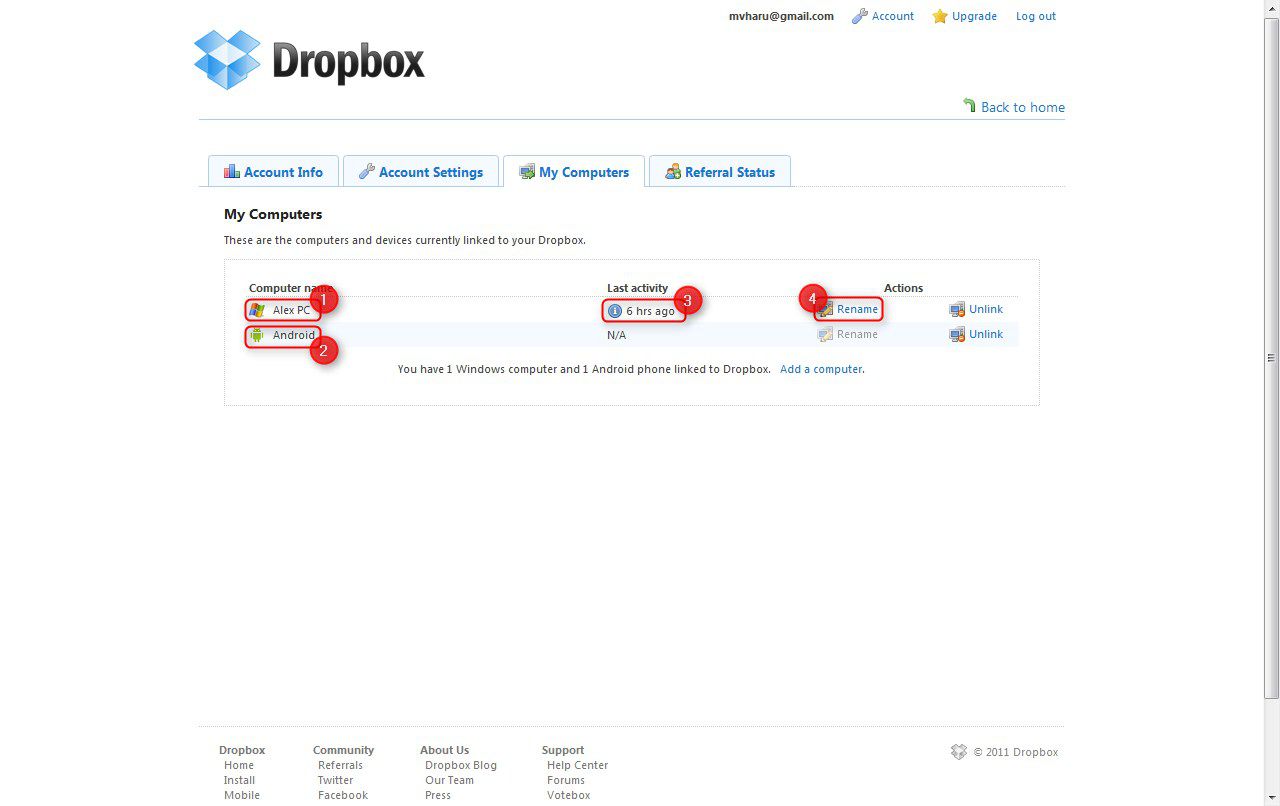Click the people icon on Referral Status tab
The image size is (1280, 806).
tap(673, 171)
